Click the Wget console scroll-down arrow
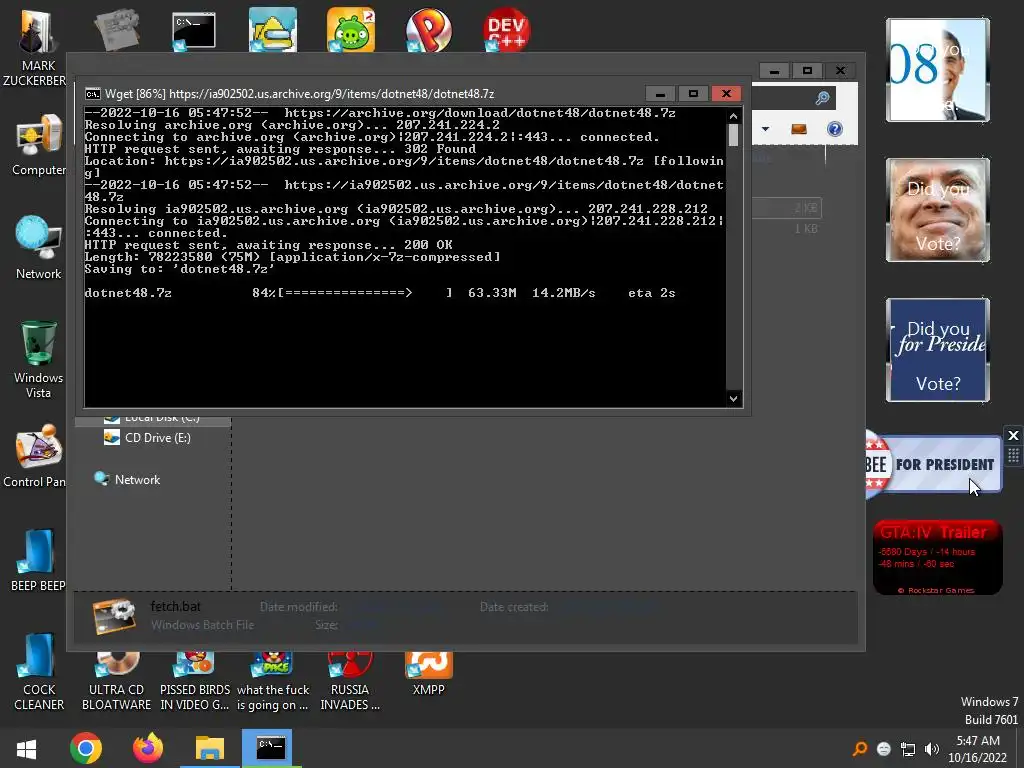Screen dimensions: 1024x768 [x=733, y=398]
